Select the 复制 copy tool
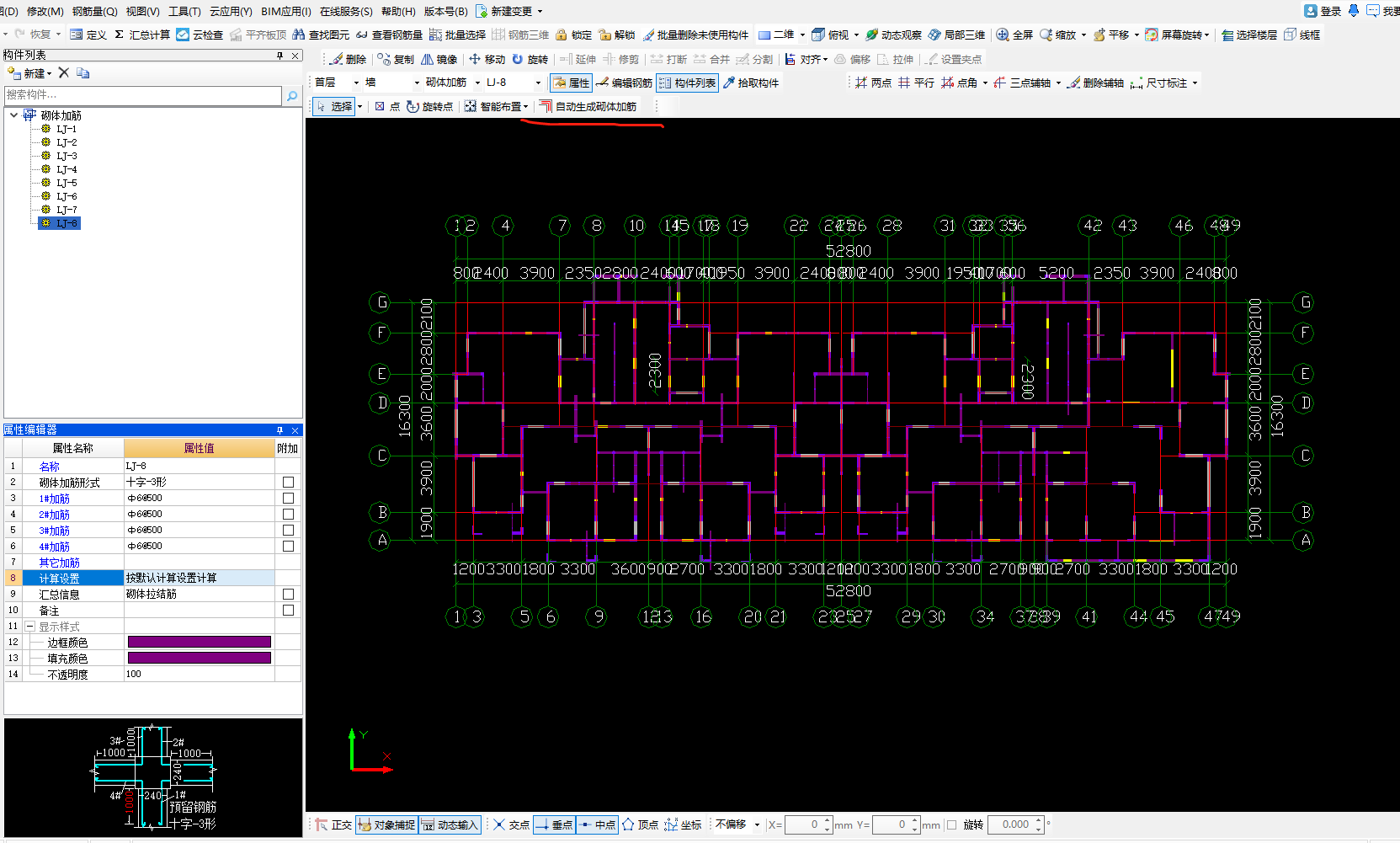 396,59
